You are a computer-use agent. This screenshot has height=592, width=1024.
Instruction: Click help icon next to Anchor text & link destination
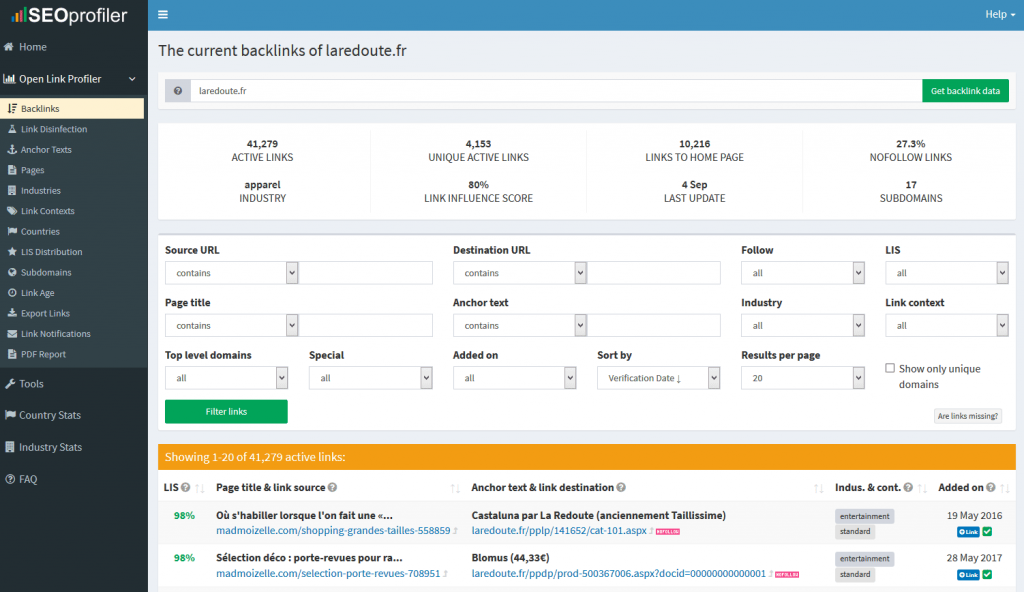[x=621, y=487]
